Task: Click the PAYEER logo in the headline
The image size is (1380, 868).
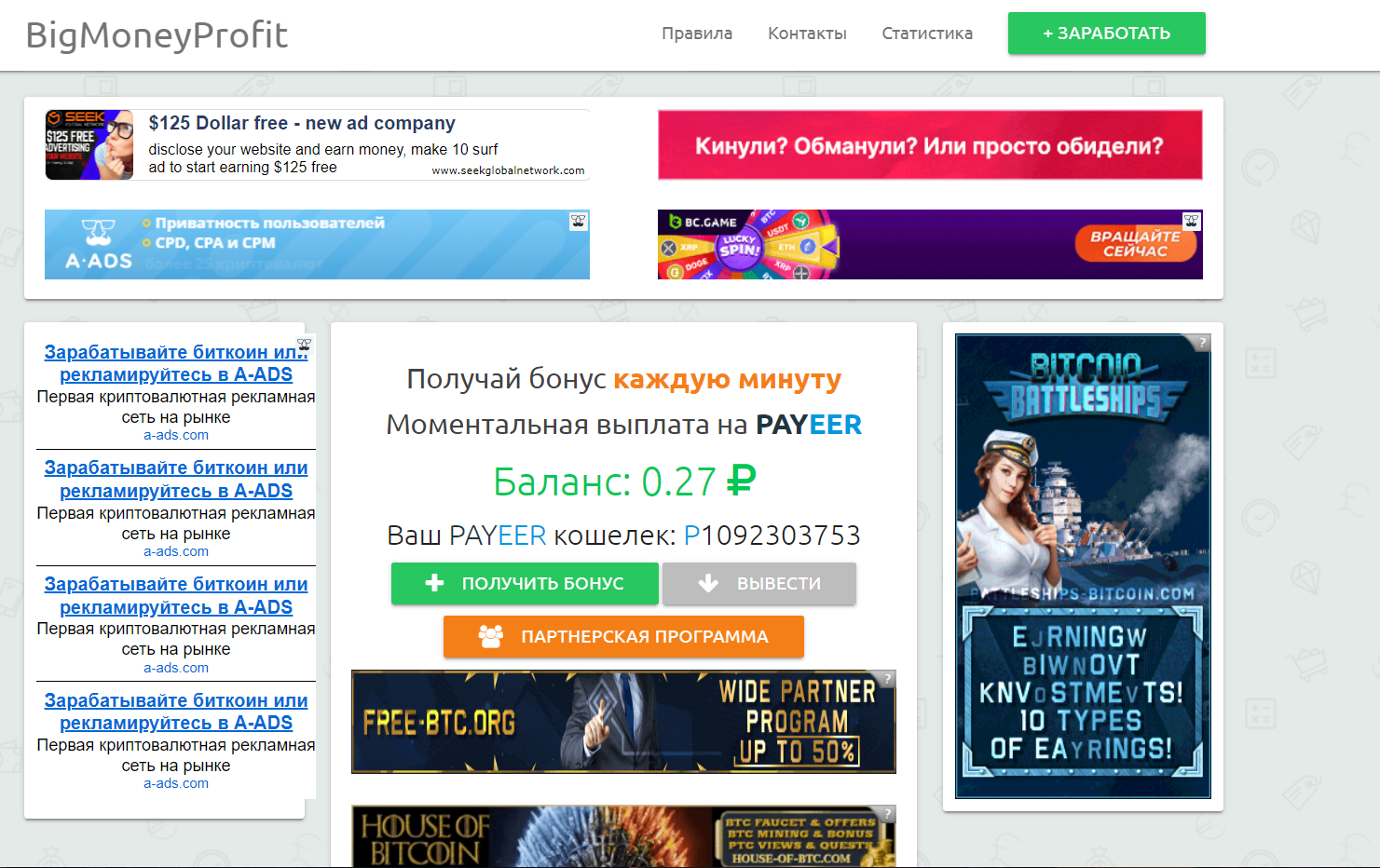Action: pyautogui.click(x=809, y=425)
